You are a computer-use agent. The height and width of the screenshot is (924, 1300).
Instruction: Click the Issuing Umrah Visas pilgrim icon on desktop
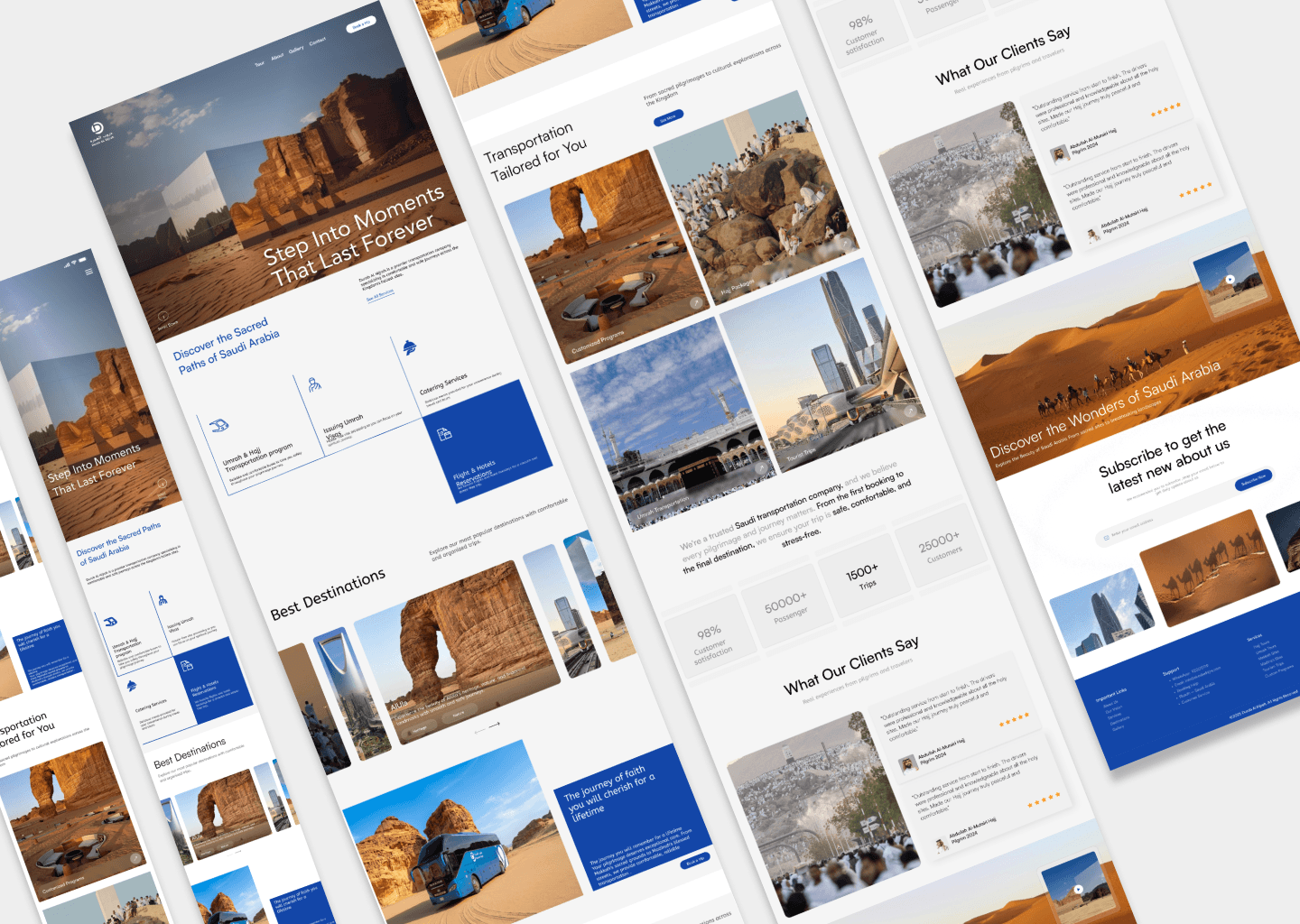click(x=314, y=385)
